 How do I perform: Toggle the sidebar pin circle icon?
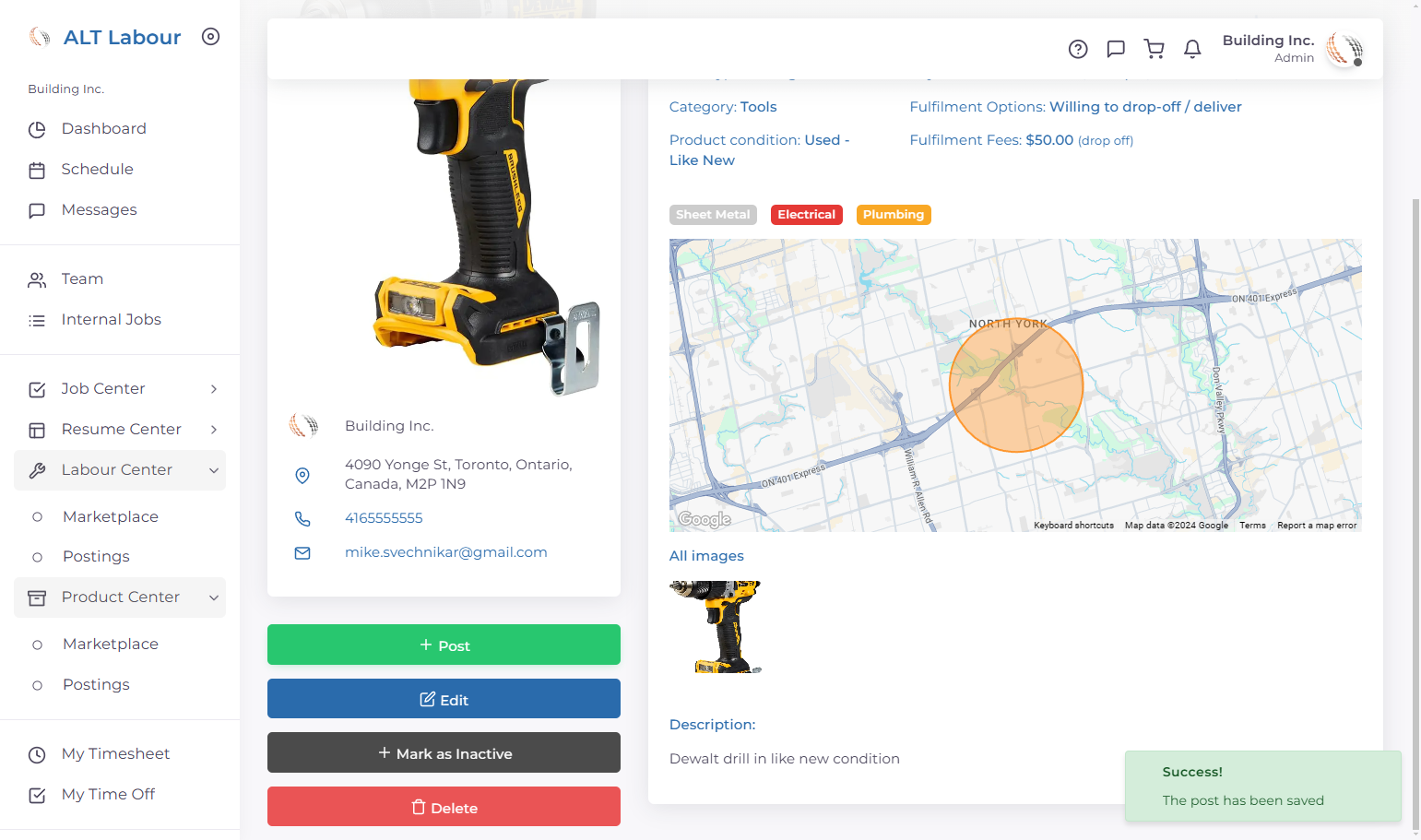point(211,37)
